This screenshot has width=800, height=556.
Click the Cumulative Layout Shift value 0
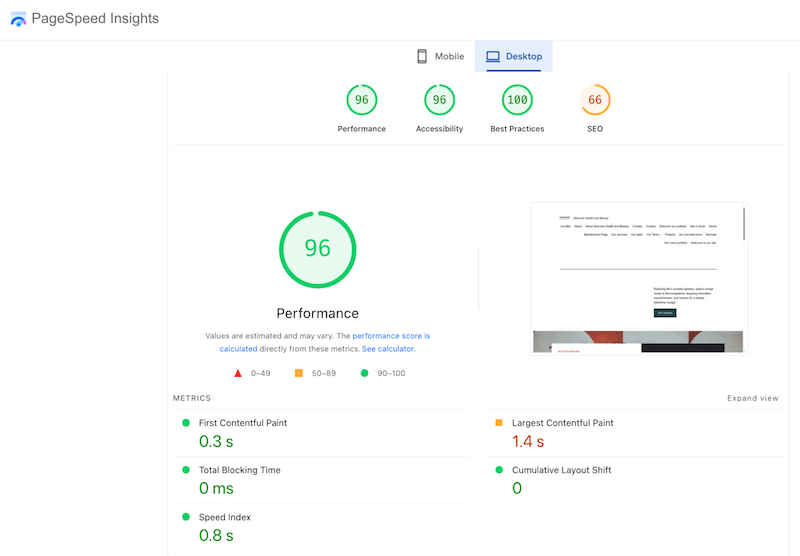click(x=517, y=488)
